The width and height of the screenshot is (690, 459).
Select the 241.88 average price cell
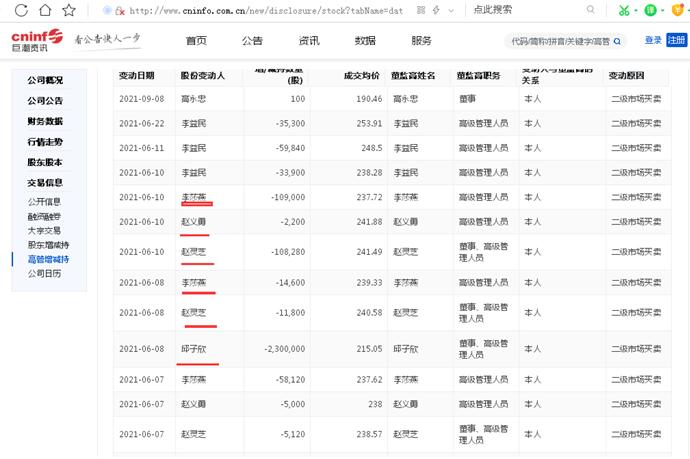tap(369, 222)
